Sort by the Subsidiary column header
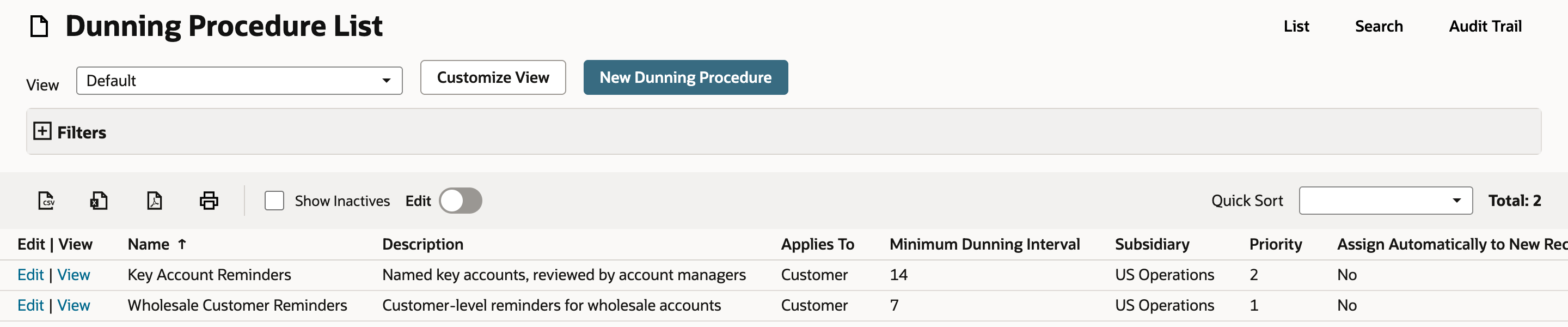 point(1151,244)
